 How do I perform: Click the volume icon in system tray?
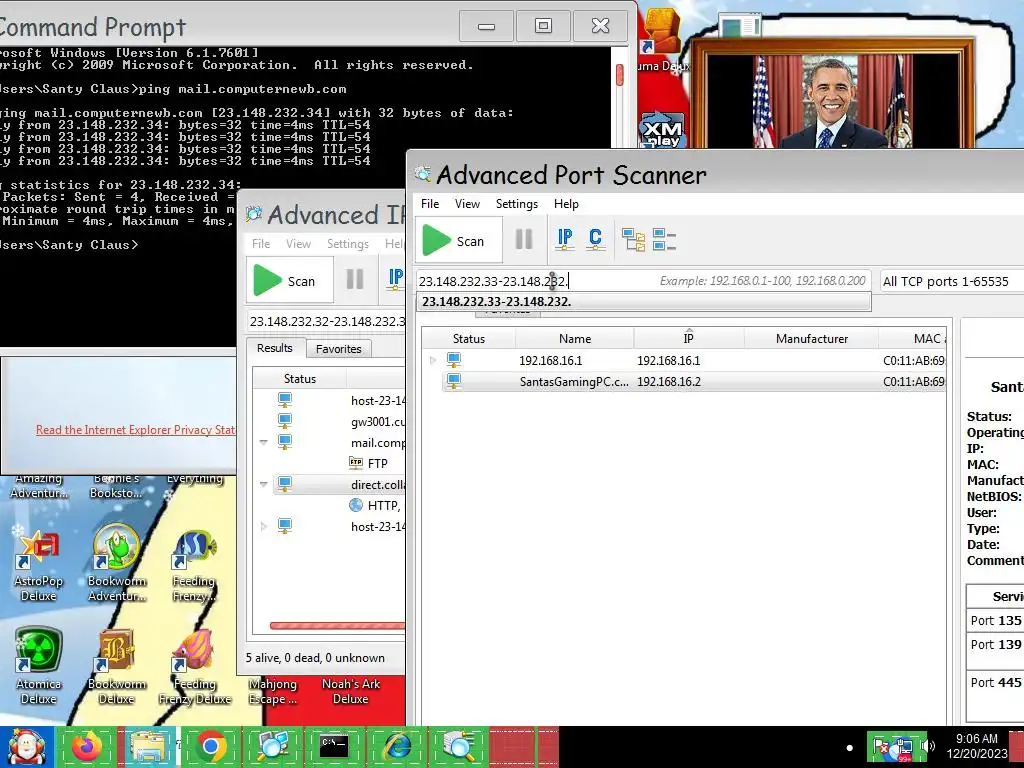(928, 746)
